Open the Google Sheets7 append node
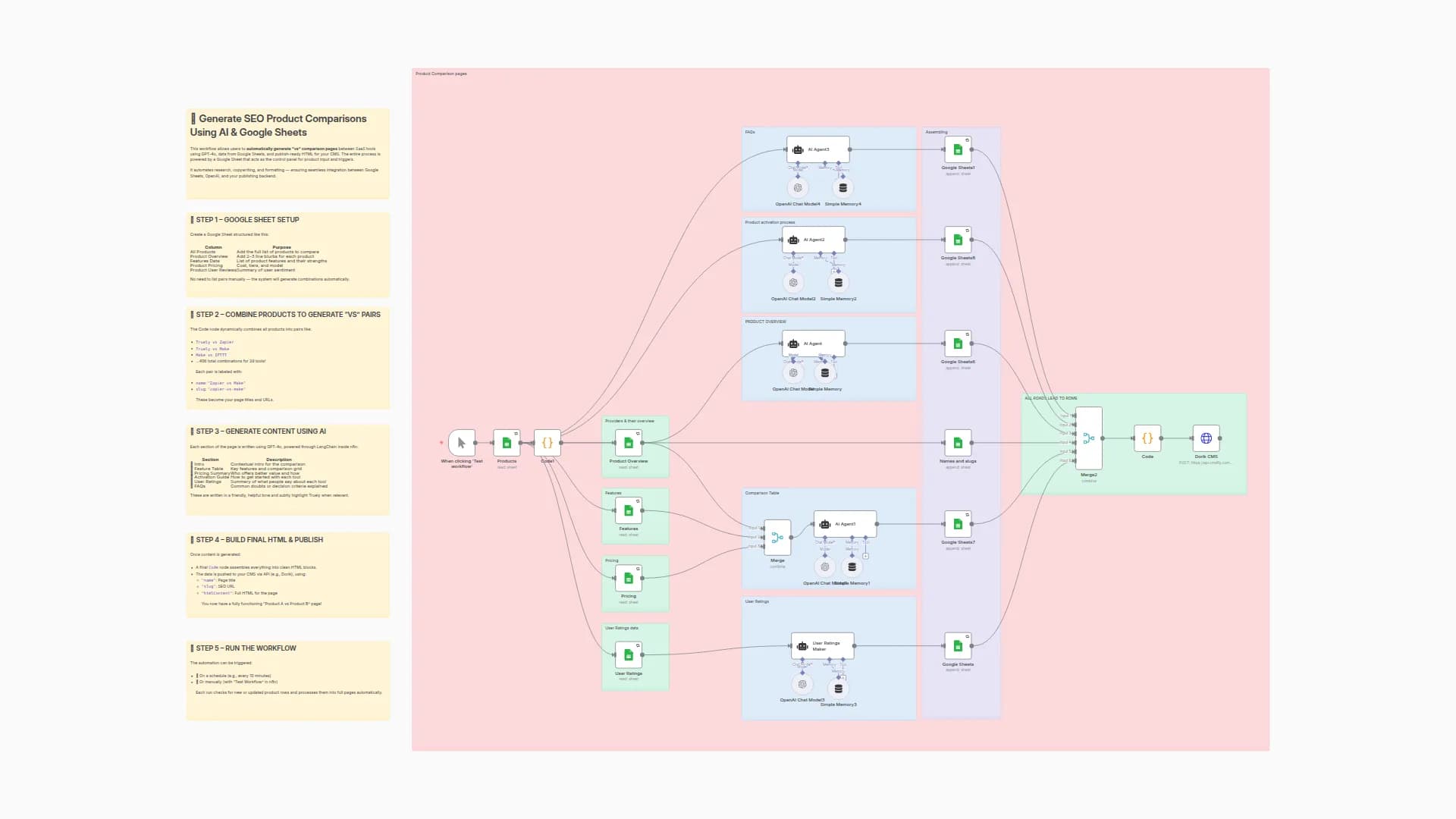The height and width of the screenshot is (819, 1456). pyautogui.click(x=957, y=524)
